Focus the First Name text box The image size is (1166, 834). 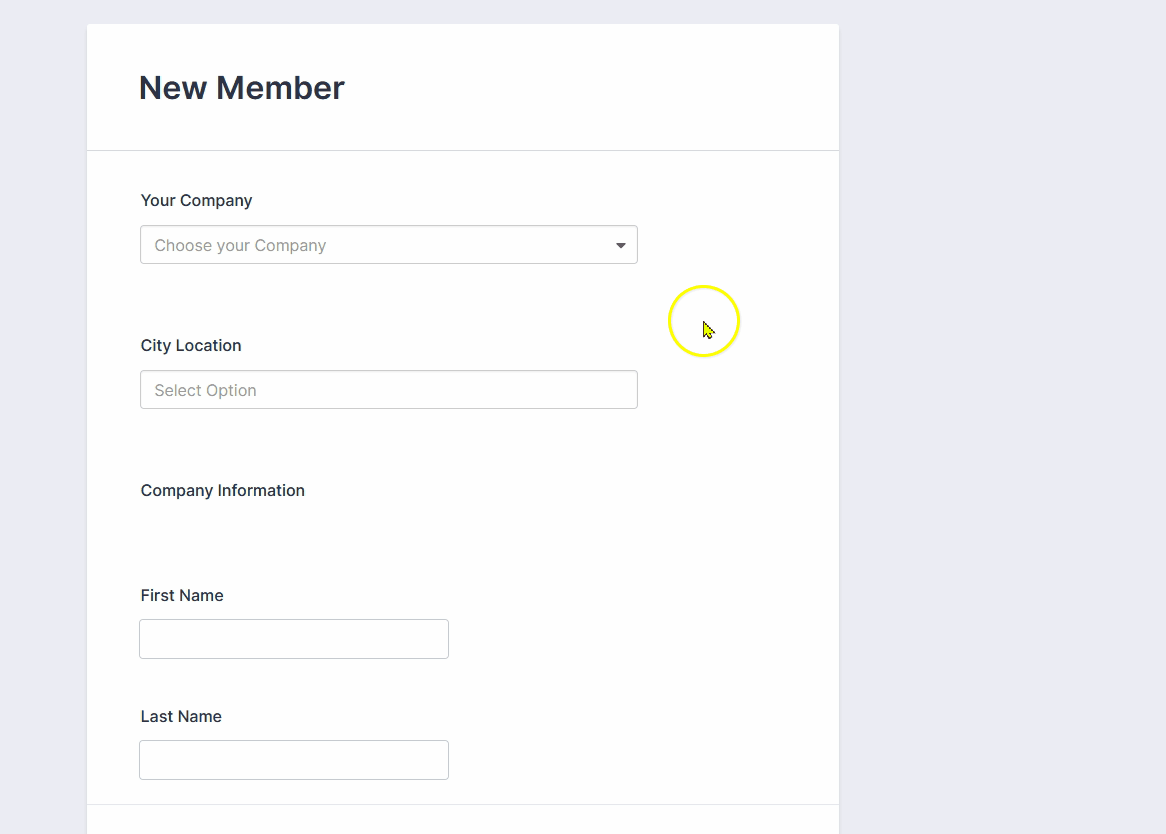293,639
